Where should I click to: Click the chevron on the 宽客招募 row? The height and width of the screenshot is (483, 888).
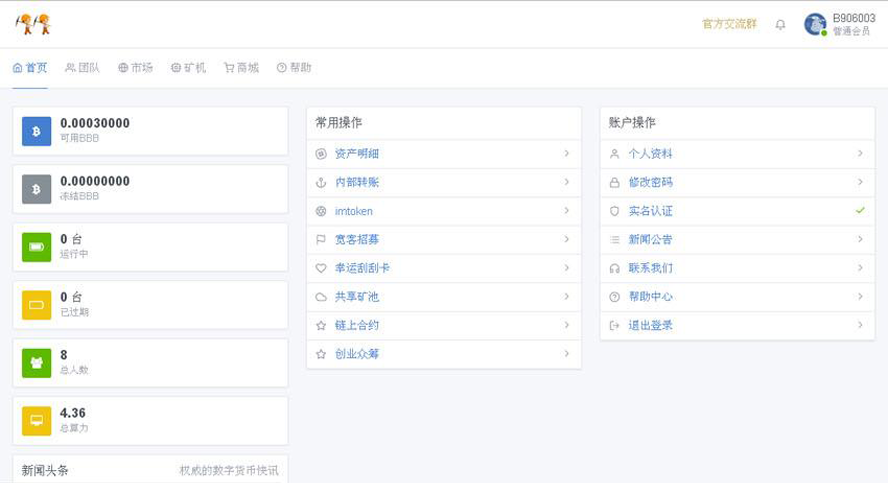(x=566, y=239)
